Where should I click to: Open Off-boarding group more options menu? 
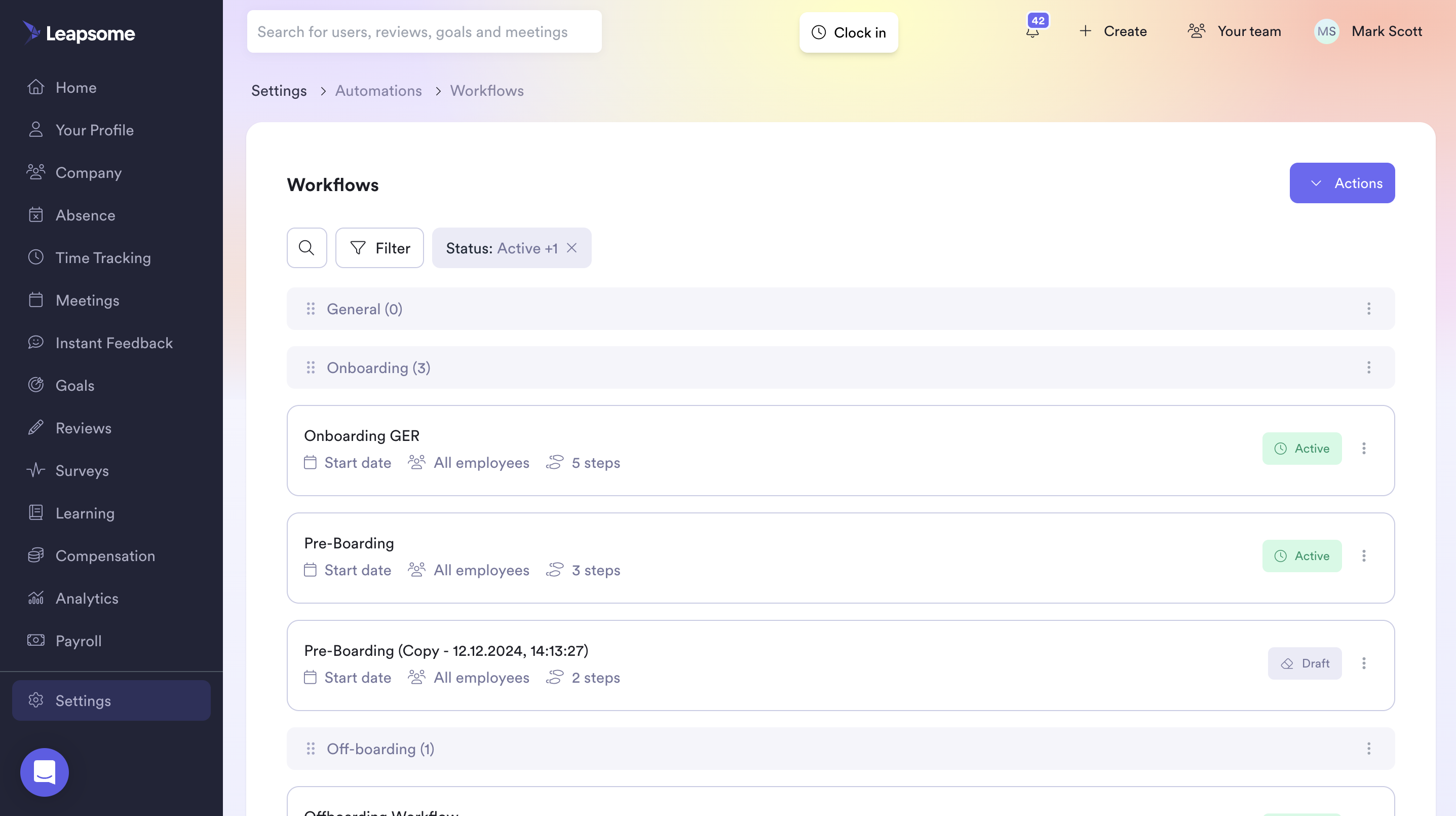(1369, 749)
